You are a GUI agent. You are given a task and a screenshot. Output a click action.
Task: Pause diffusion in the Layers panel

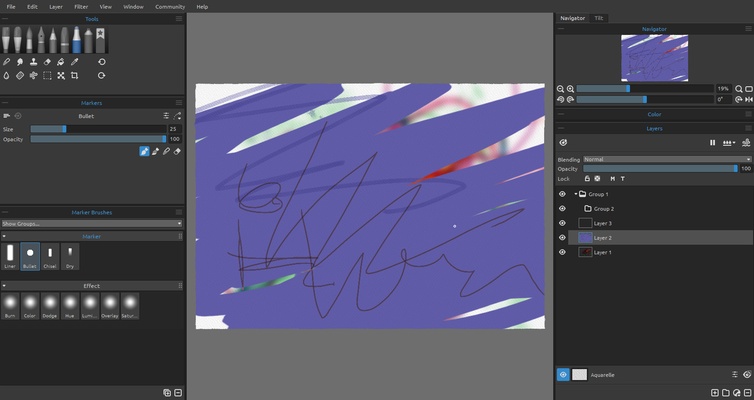click(712, 143)
